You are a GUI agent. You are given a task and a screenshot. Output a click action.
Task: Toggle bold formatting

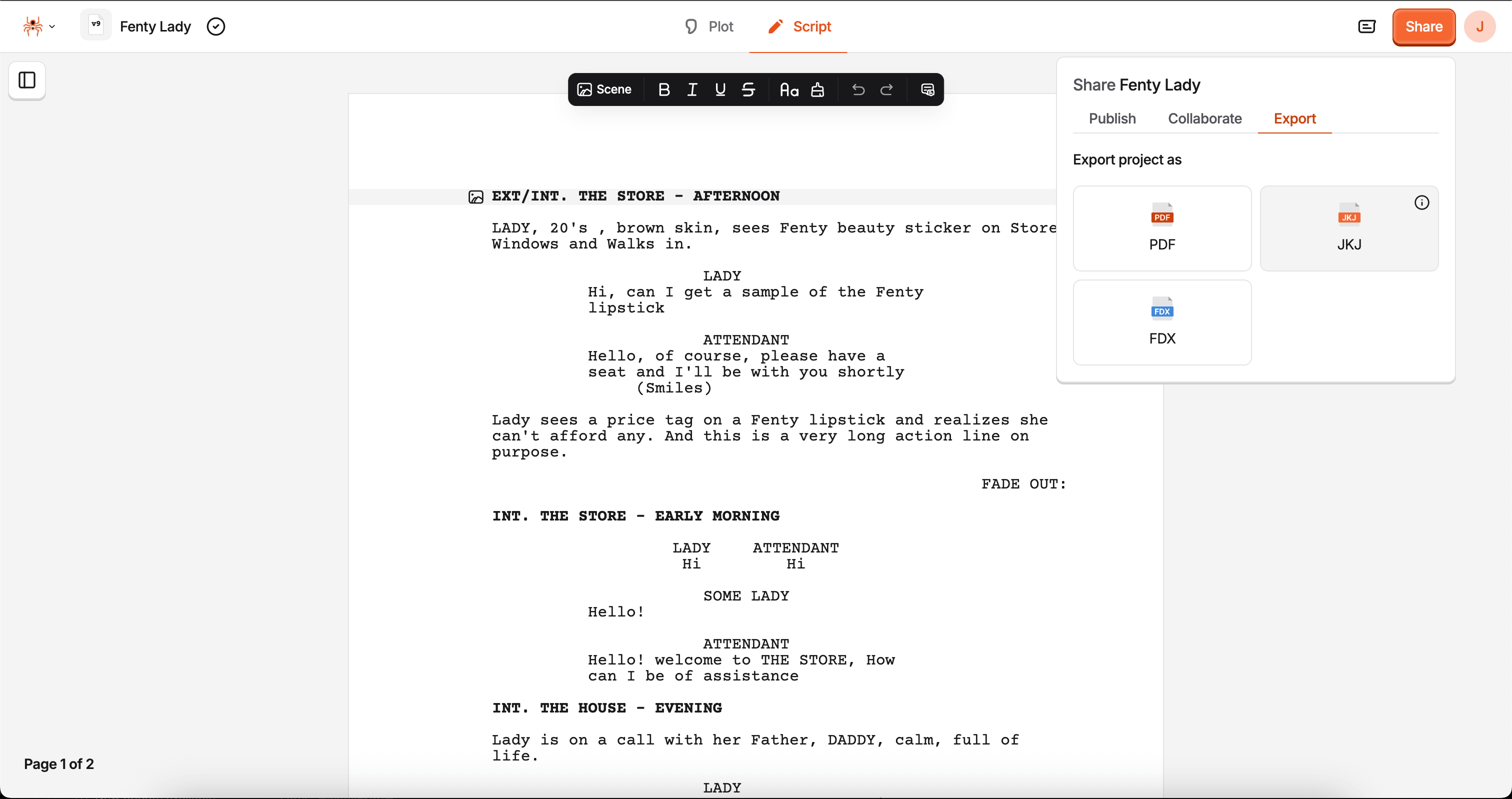click(x=664, y=89)
